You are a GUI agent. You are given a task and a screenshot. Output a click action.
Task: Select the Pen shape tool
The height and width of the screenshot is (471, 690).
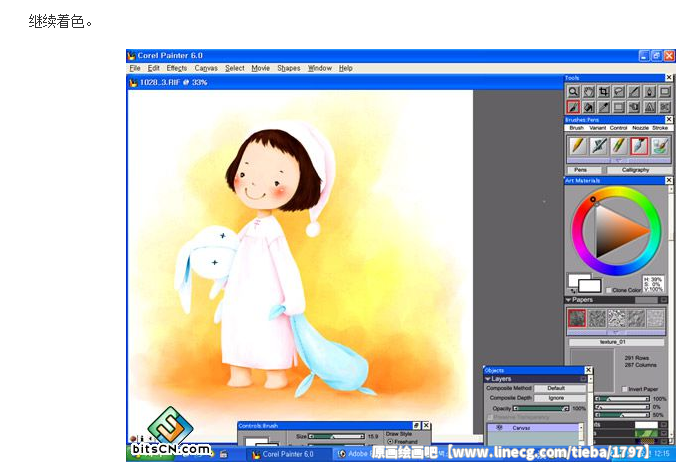coord(650,92)
